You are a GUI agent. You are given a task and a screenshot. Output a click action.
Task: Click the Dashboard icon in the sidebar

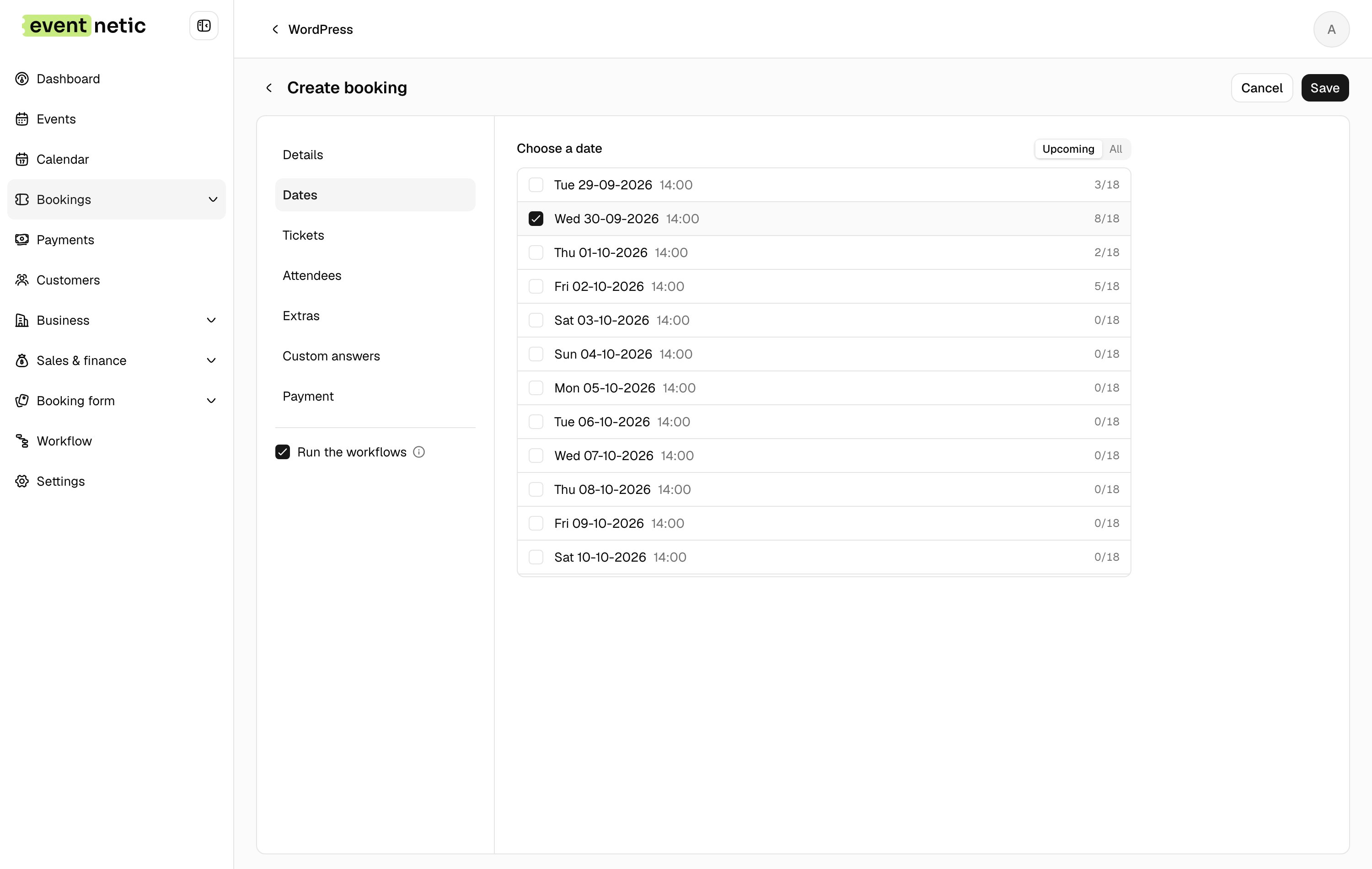click(21, 79)
